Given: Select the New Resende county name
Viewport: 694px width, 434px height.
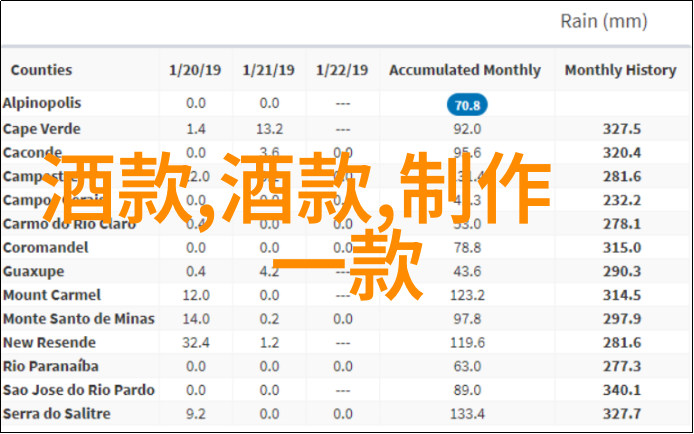Looking at the screenshot, I should coord(49,342).
